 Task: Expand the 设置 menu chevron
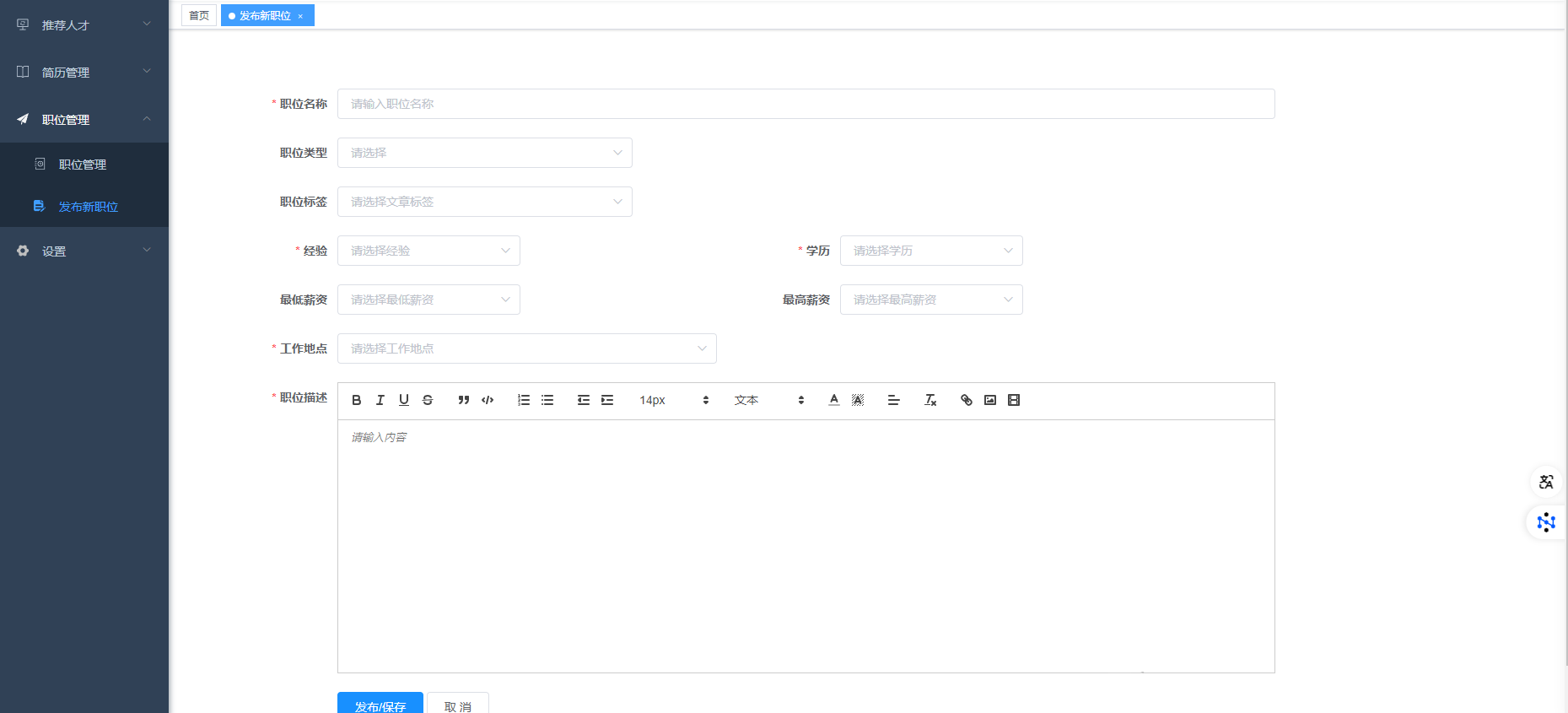point(147,250)
